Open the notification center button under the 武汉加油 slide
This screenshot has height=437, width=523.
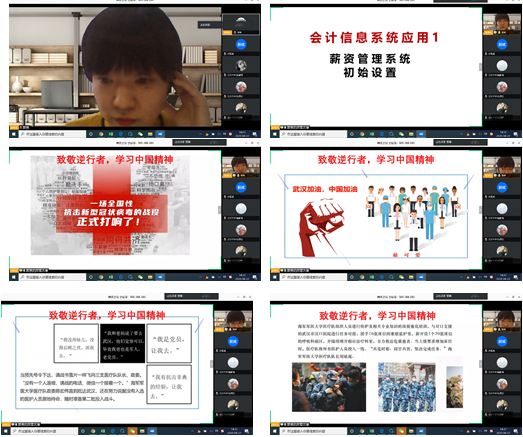pyautogui.click(x=516, y=277)
